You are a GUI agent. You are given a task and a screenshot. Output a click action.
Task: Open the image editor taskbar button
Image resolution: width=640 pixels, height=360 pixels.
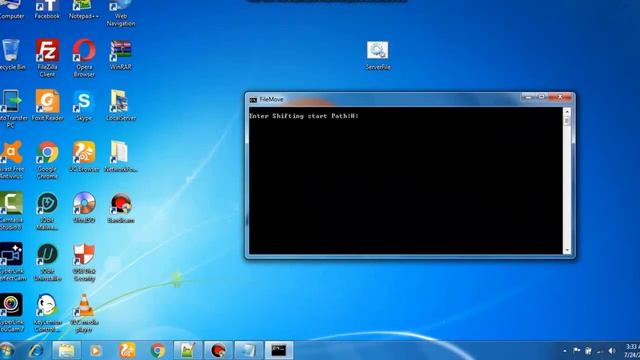pyautogui.click(x=188, y=350)
